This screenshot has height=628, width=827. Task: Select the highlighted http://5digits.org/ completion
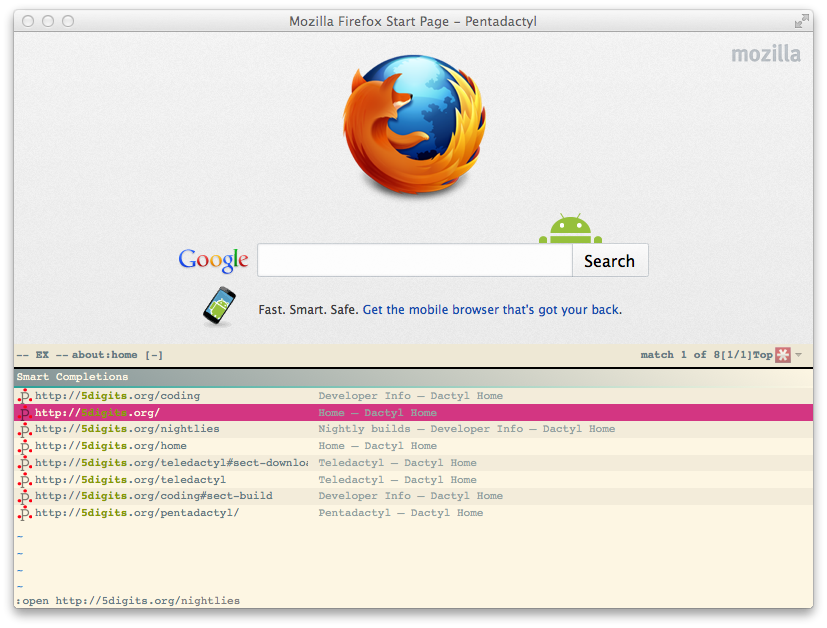pyautogui.click(x=414, y=412)
